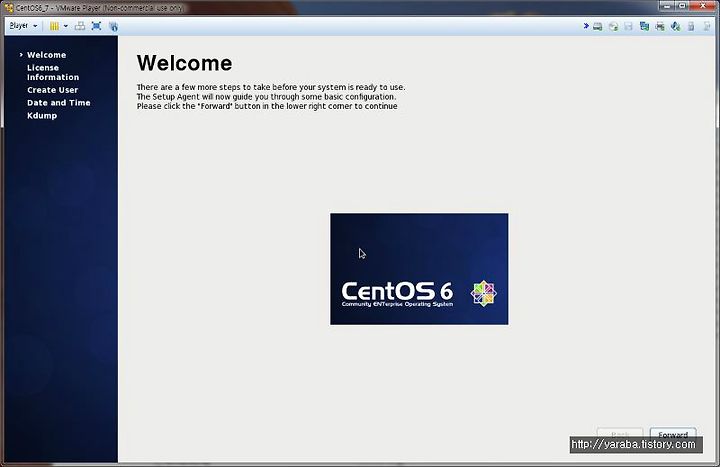Click the Send Ctrl+Alt+Del toolbar icon
Viewport: 720px width, 467px height.
[80, 26]
